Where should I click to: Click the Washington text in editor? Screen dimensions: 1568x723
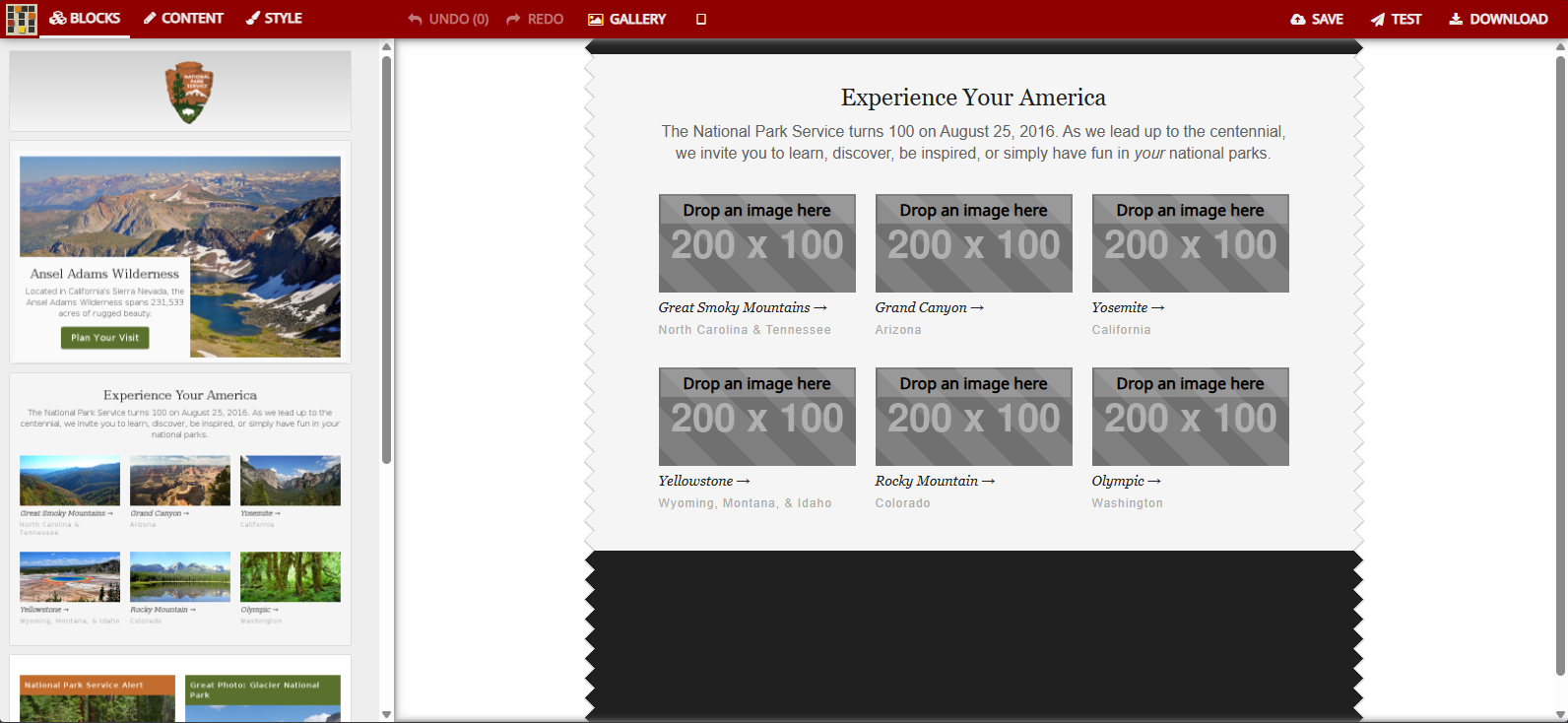1127,503
